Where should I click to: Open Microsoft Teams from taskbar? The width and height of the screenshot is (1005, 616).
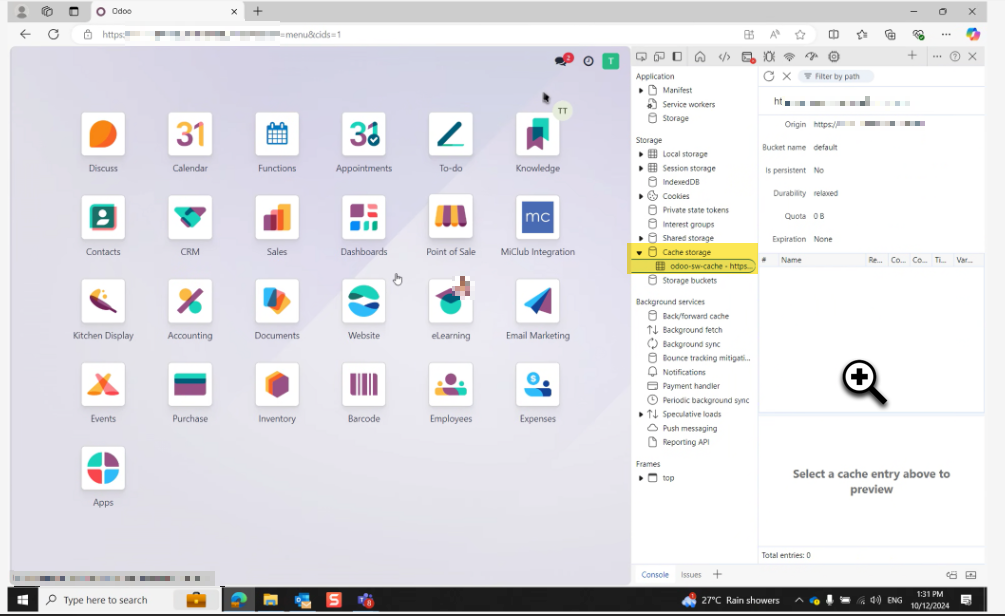(x=365, y=600)
